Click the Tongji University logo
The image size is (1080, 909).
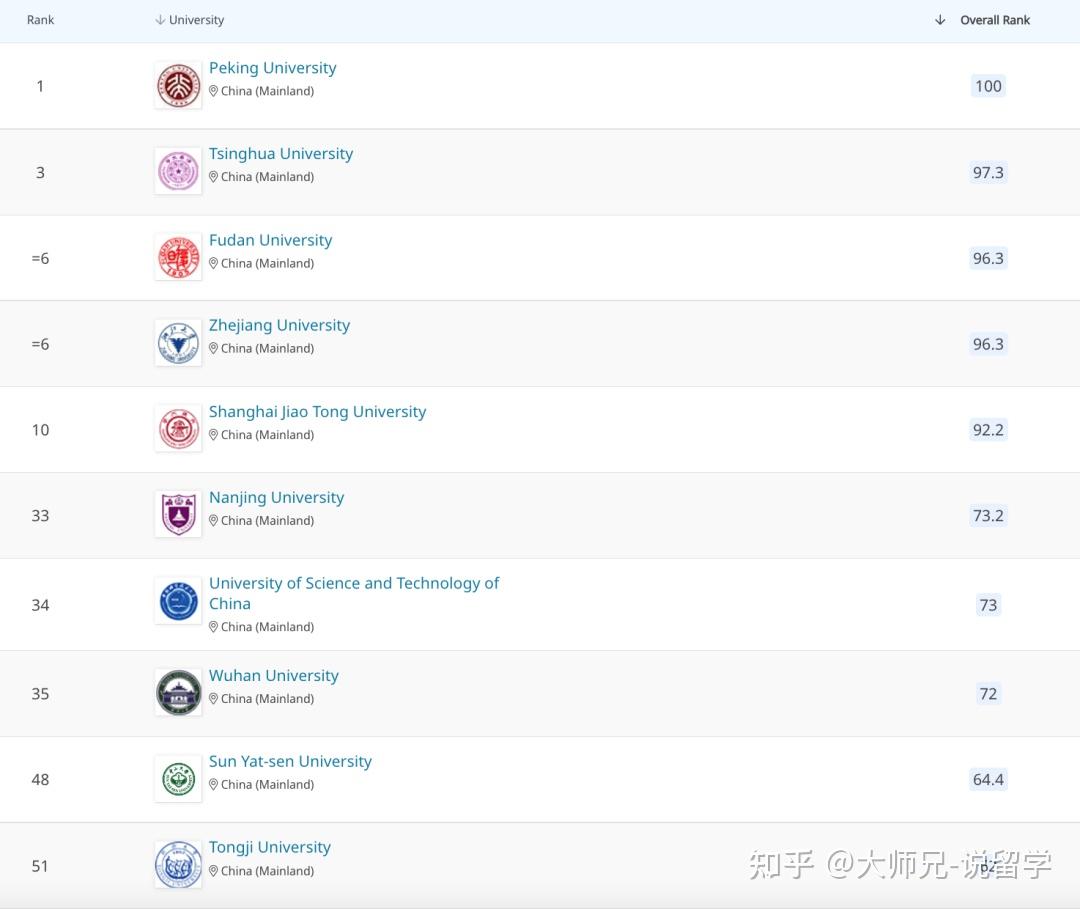178,863
